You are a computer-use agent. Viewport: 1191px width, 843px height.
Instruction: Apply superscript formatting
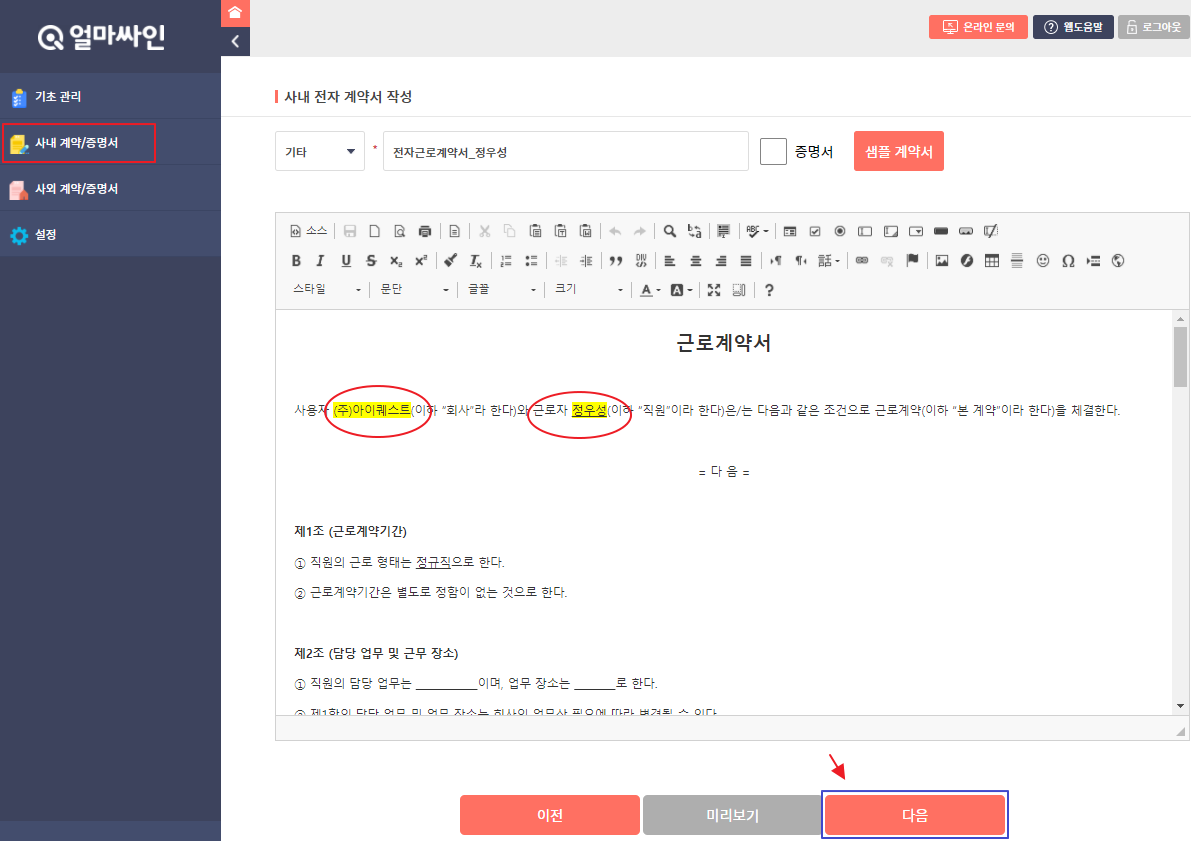pos(421,260)
